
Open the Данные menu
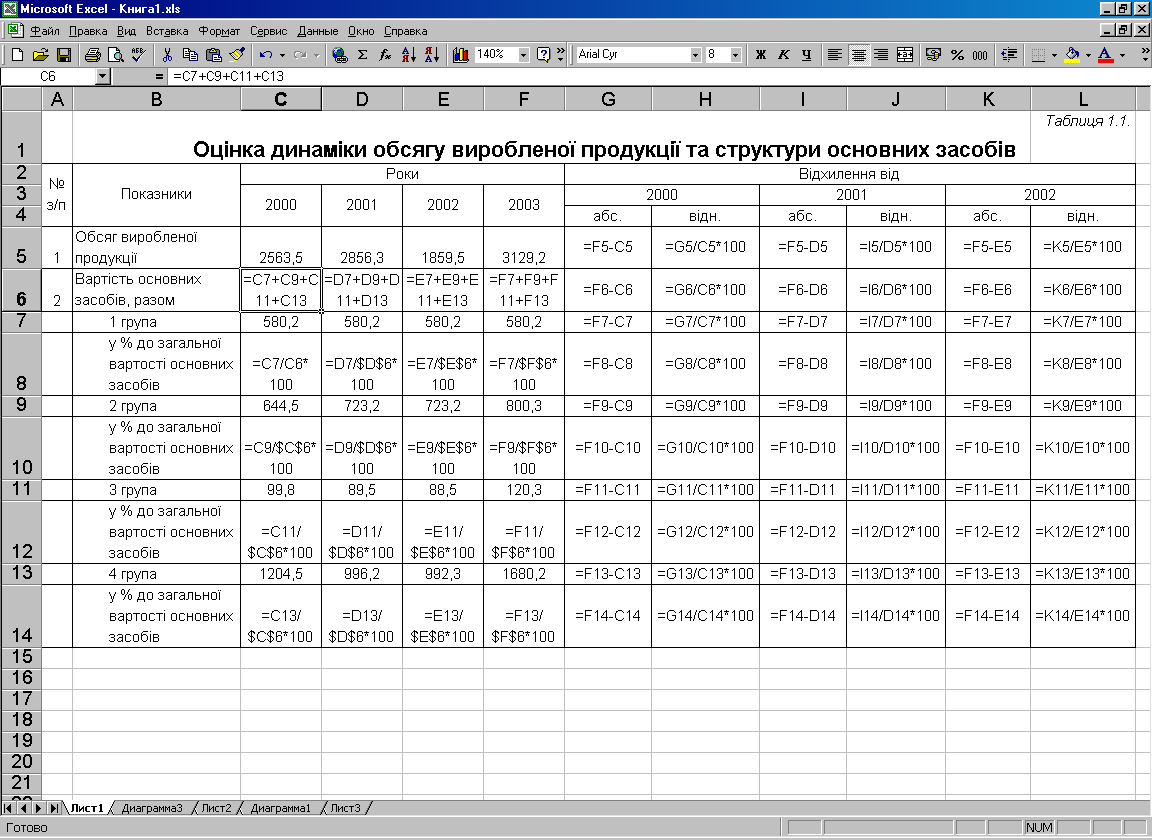pos(317,31)
